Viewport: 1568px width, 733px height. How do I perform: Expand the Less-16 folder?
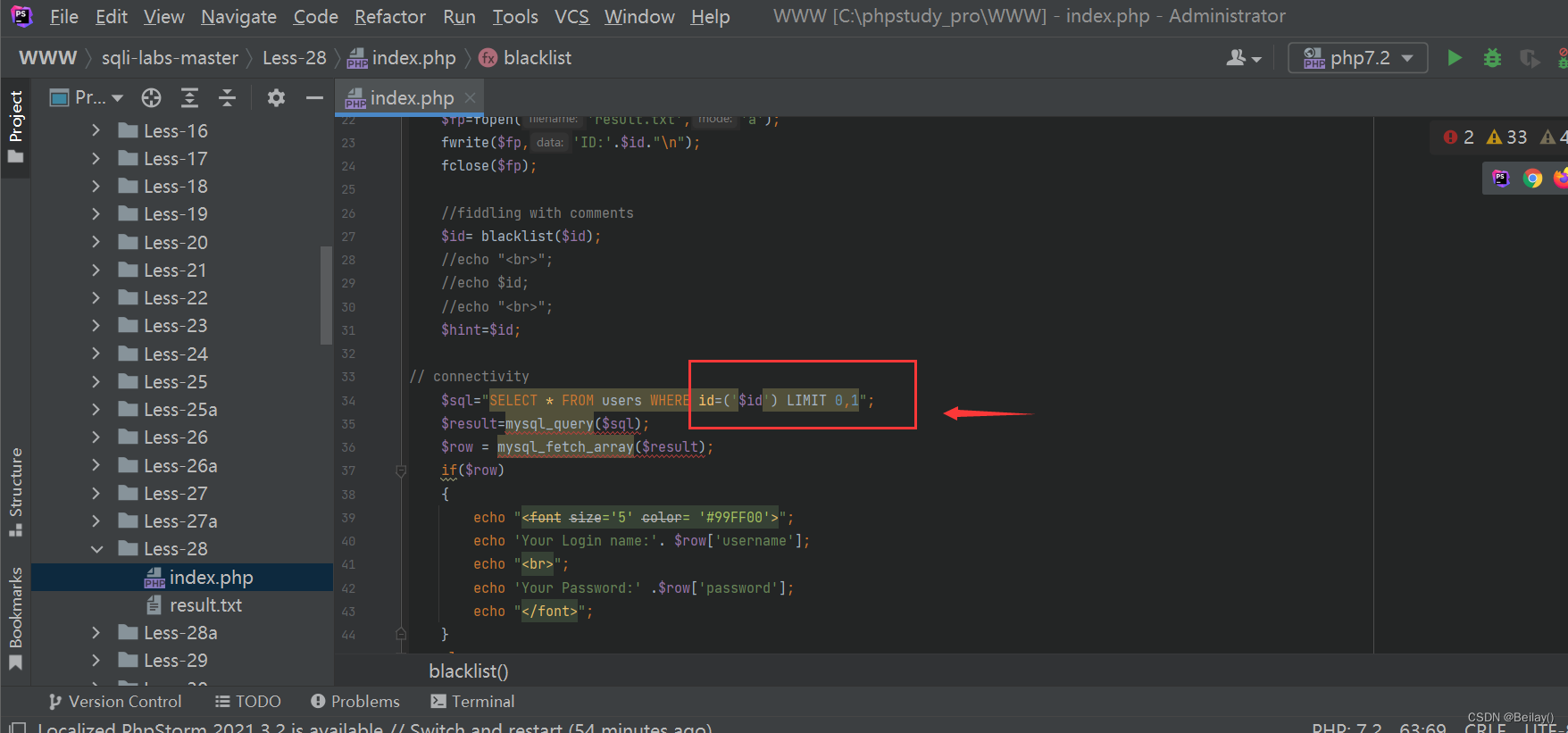click(x=96, y=130)
